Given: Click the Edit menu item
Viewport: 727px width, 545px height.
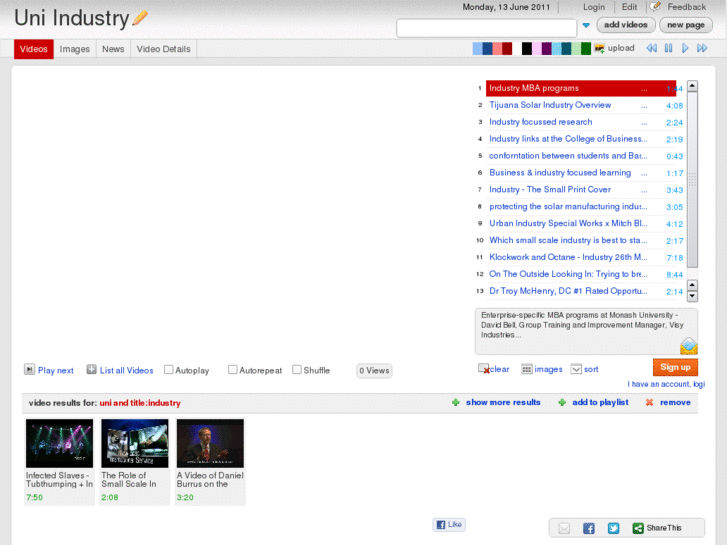Looking at the screenshot, I should click(629, 7).
